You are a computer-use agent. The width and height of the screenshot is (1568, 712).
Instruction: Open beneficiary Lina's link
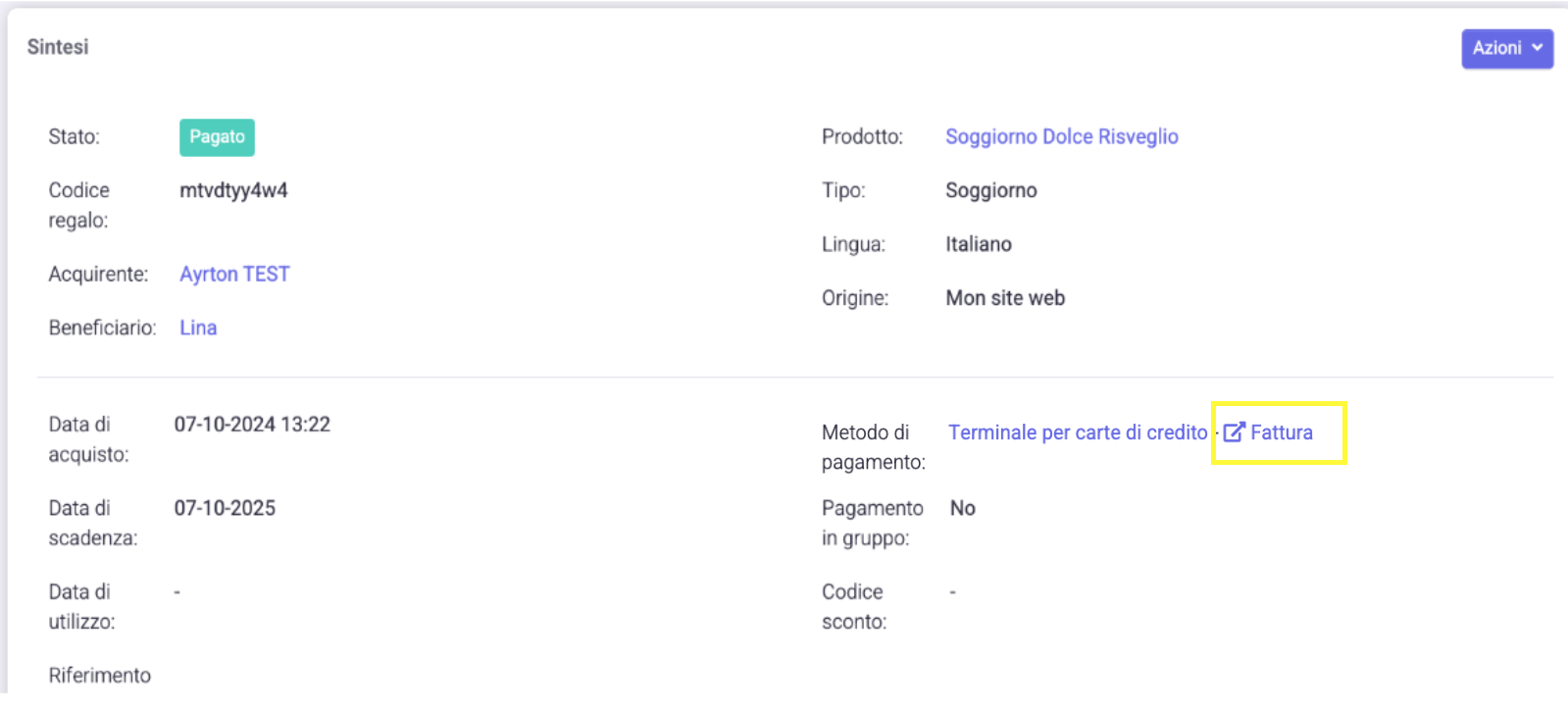point(198,328)
